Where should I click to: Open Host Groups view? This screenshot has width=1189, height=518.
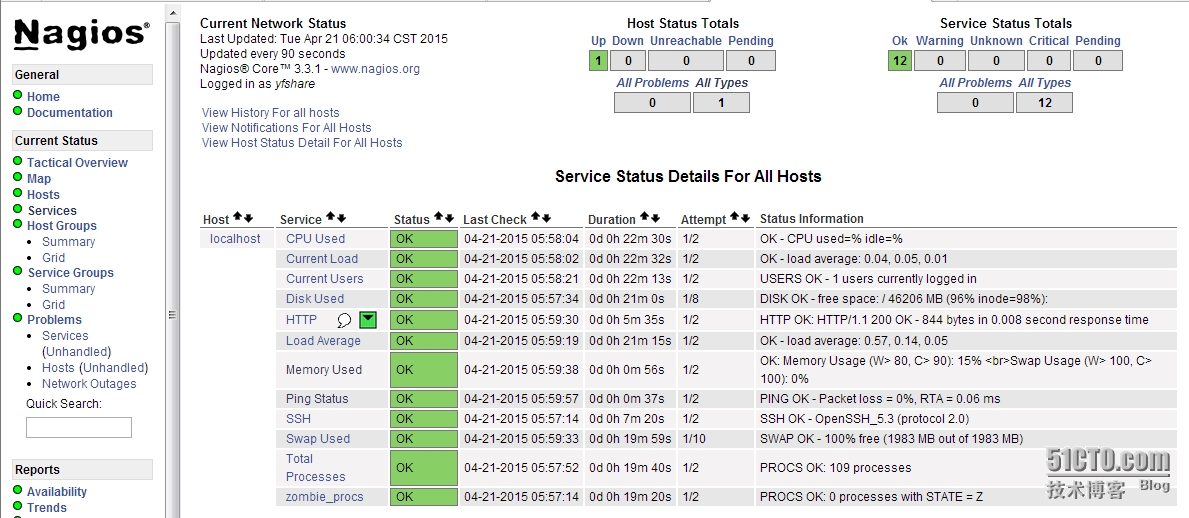(62, 226)
